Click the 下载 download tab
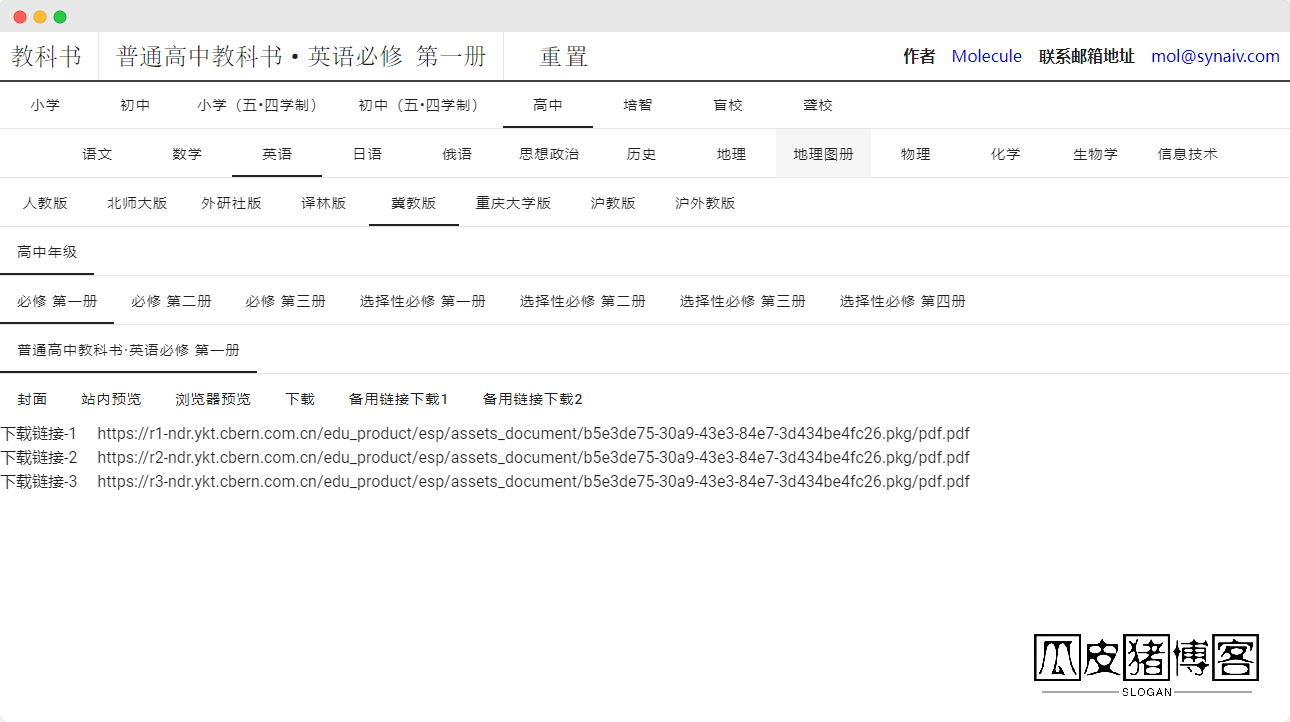 coord(300,399)
